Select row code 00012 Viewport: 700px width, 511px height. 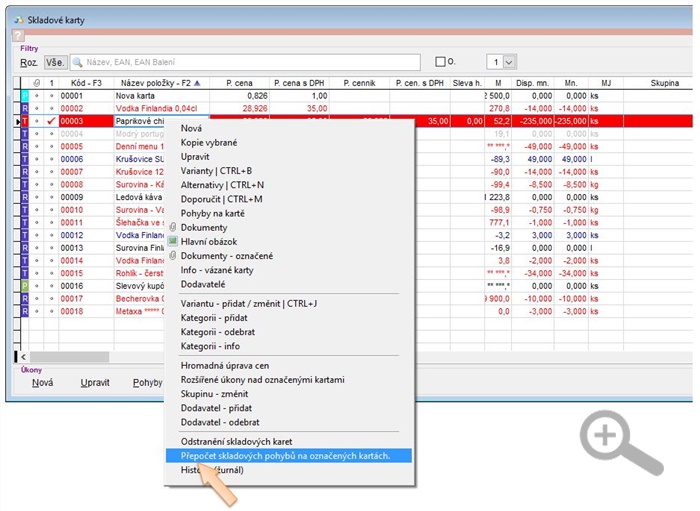(72, 235)
